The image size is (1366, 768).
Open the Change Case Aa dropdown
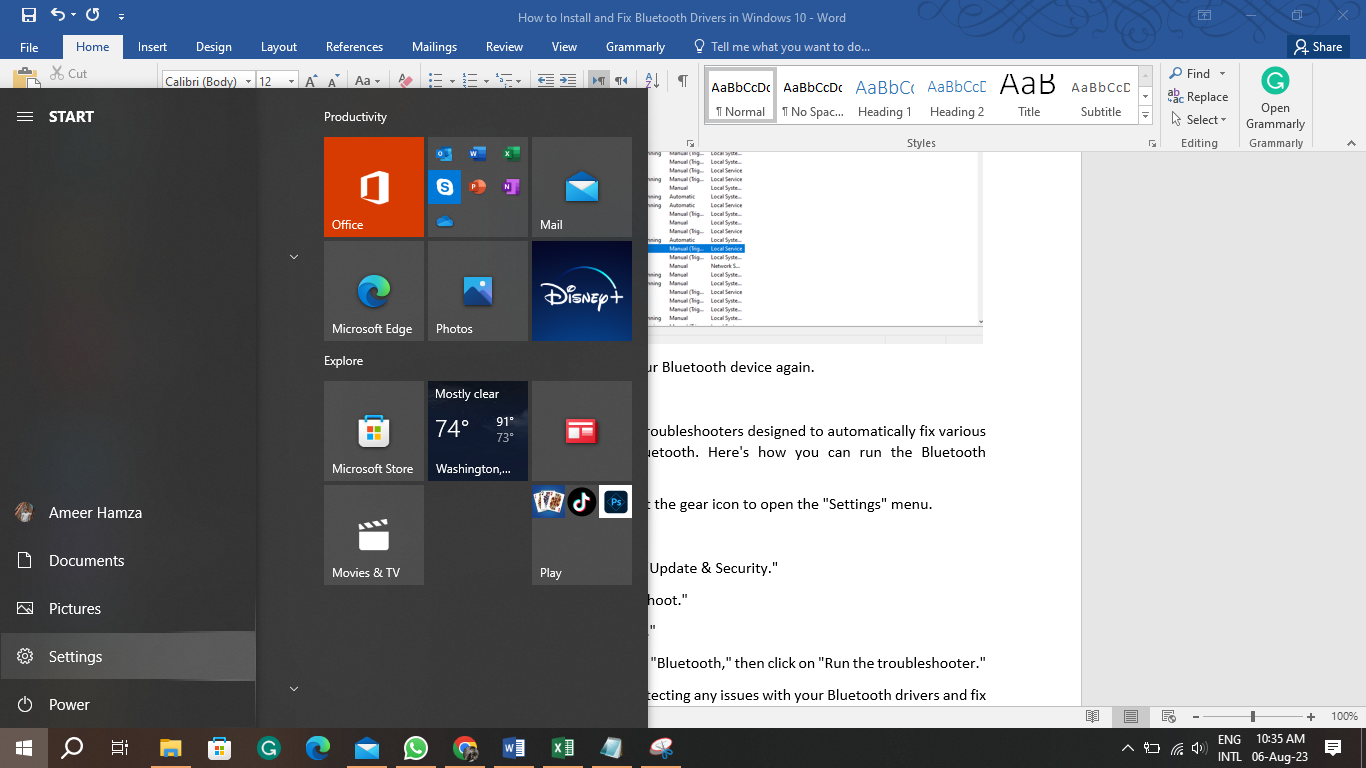(x=366, y=81)
